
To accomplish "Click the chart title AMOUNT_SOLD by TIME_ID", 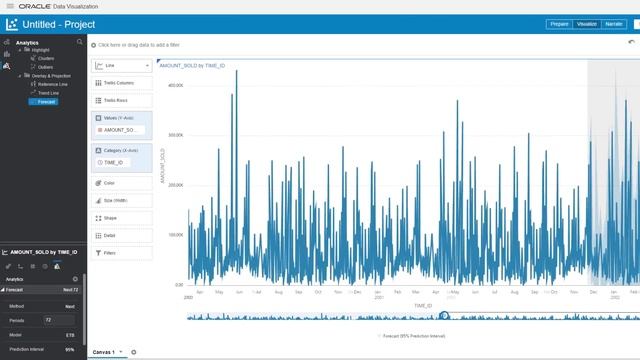I will [192, 66].
